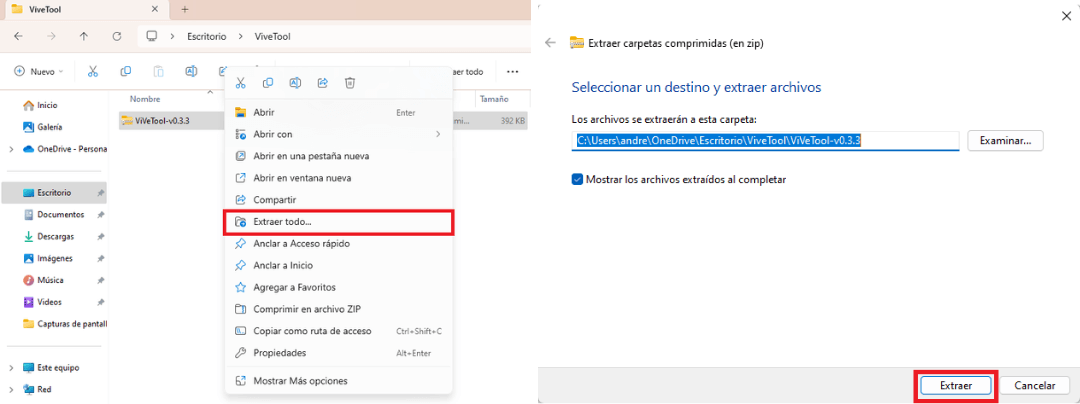Click the Delete trash icon in context menu
Image resolution: width=1080 pixels, height=404 pixels.
(x=350, y=83)
